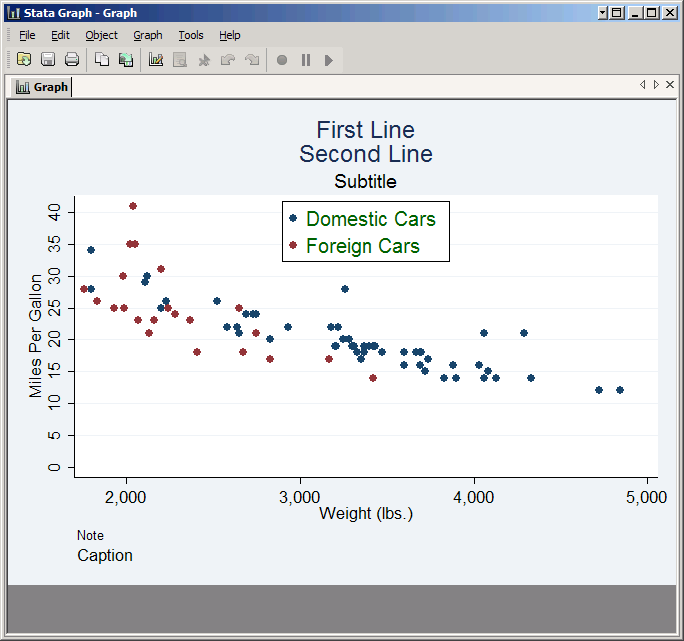The width and height of the screenshot is (684, 641).
Task: Start recording with the Record button
Action: click(x=282, y=60)
